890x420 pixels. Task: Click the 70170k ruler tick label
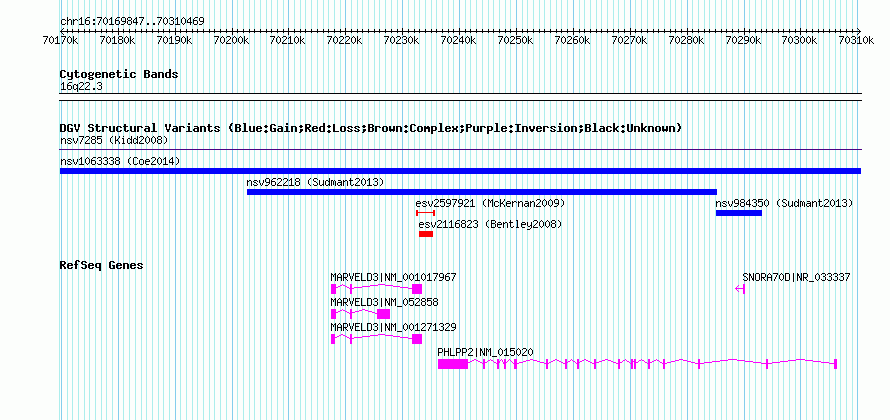pos(60,40)
